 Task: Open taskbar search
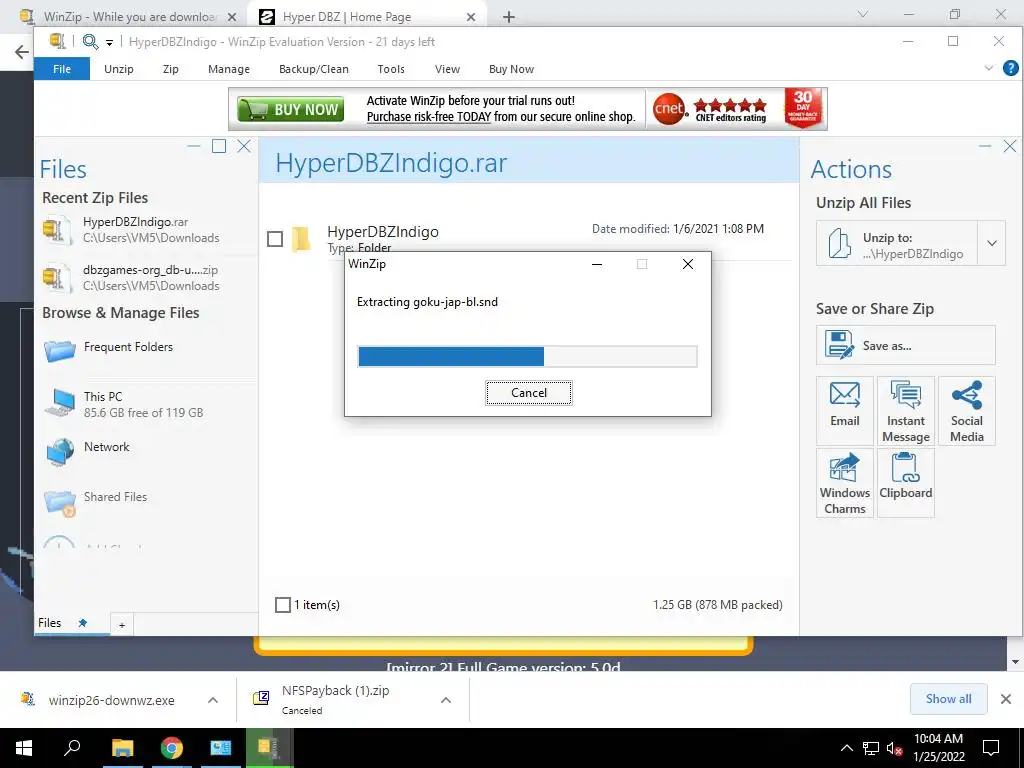point(72,748)
